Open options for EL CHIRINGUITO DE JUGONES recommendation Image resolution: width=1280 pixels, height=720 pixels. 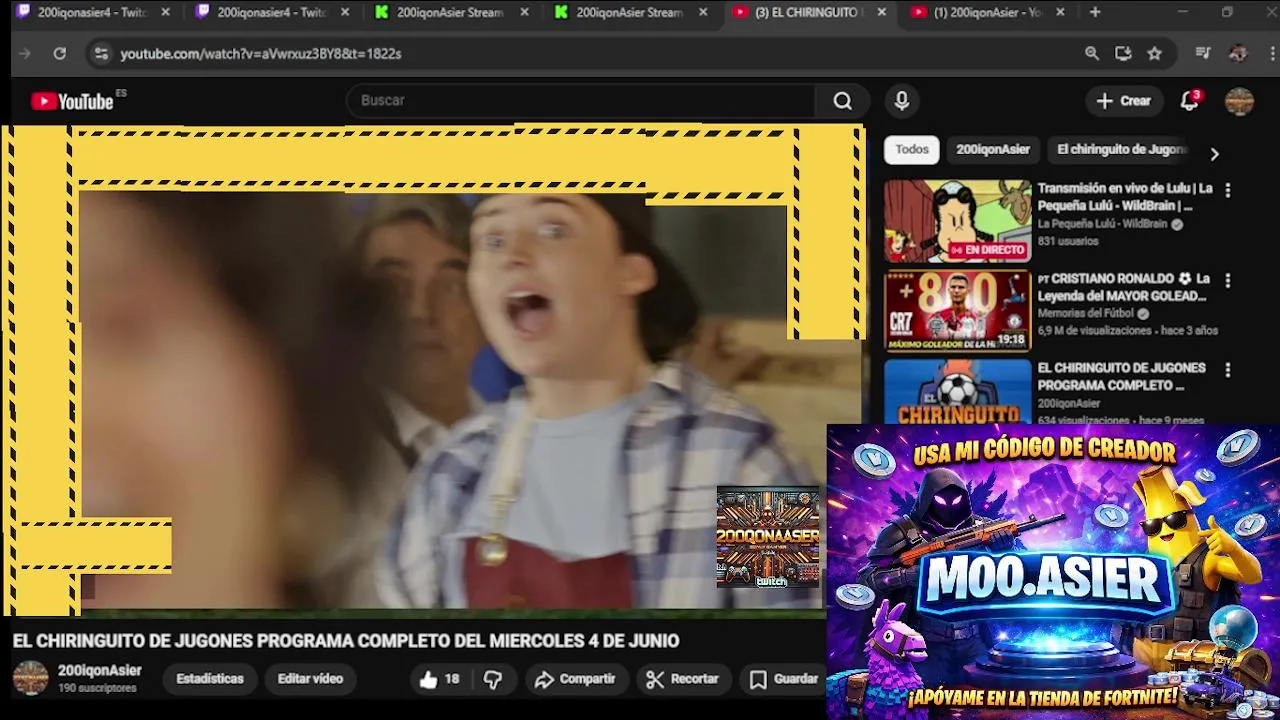click(x=1228, y=370)
